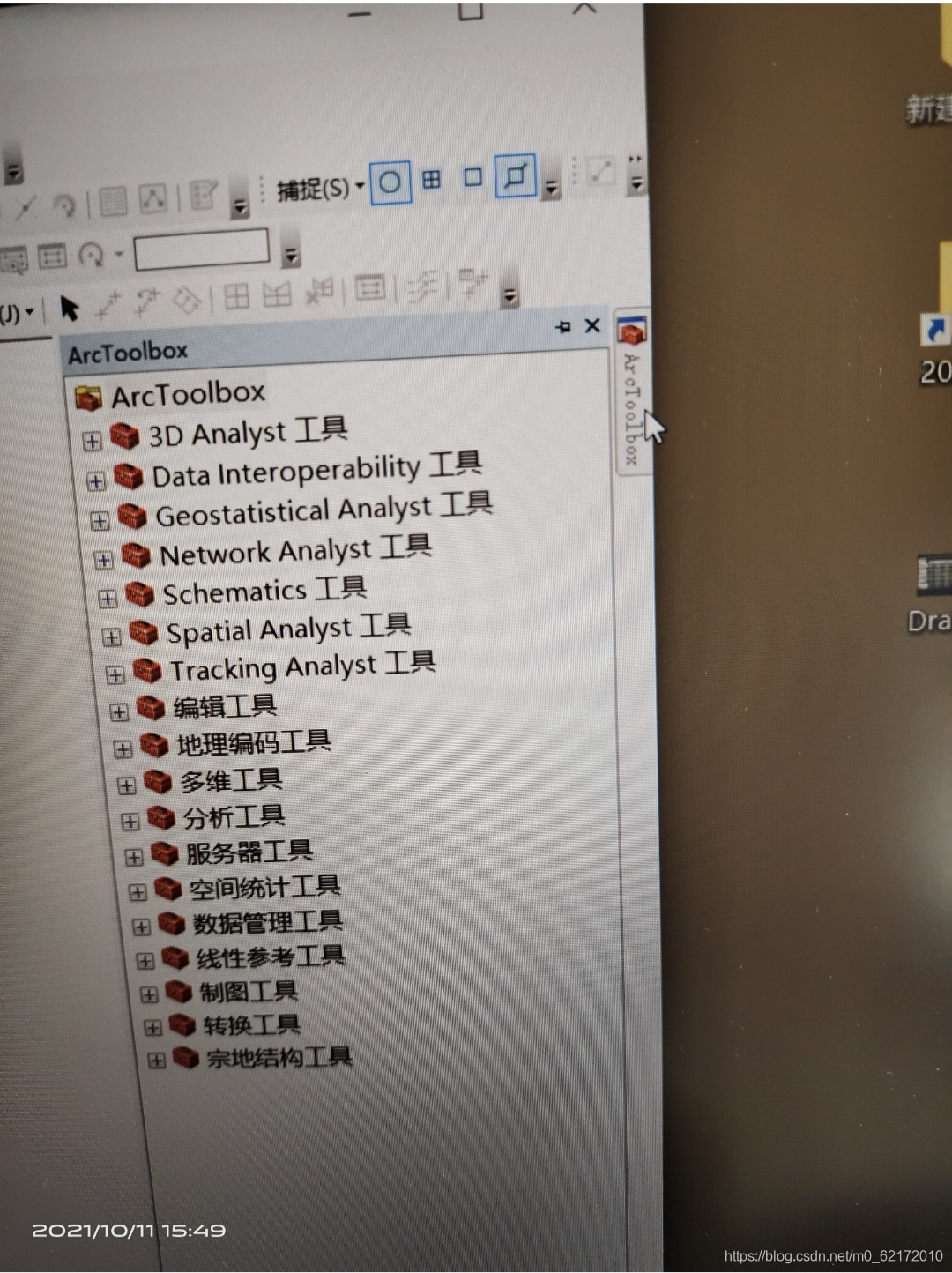Expand 转换工具 toolbox
The width and height of the screenshot is (952, 1273).
[152, 1027]
